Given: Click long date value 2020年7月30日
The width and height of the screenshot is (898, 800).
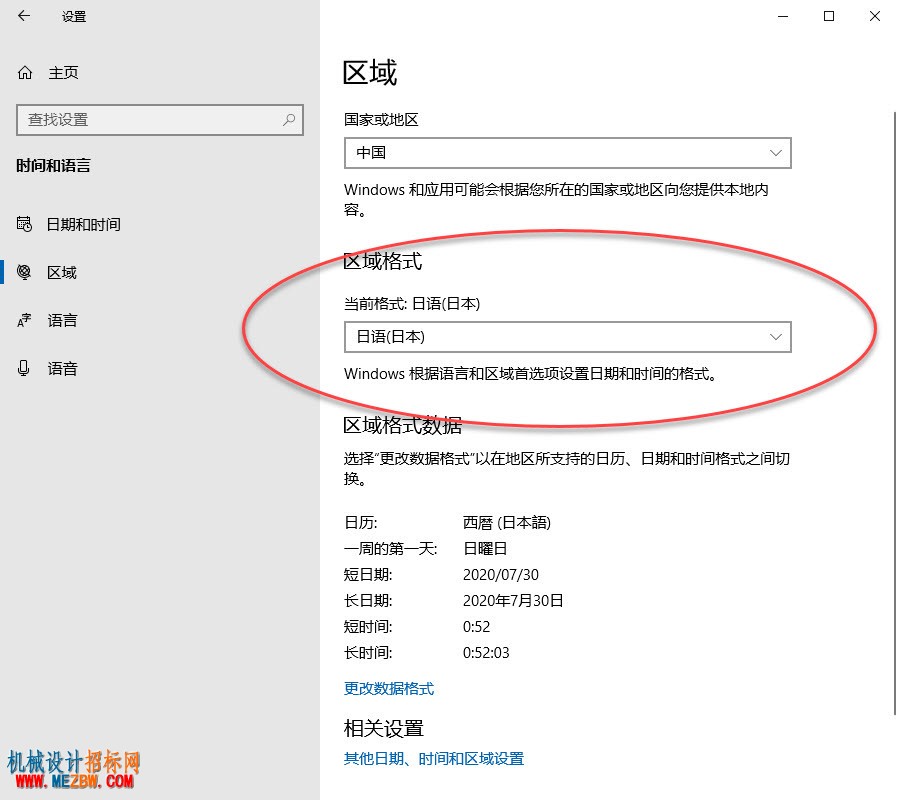Looking at the screenshot, I should point(513,601).
